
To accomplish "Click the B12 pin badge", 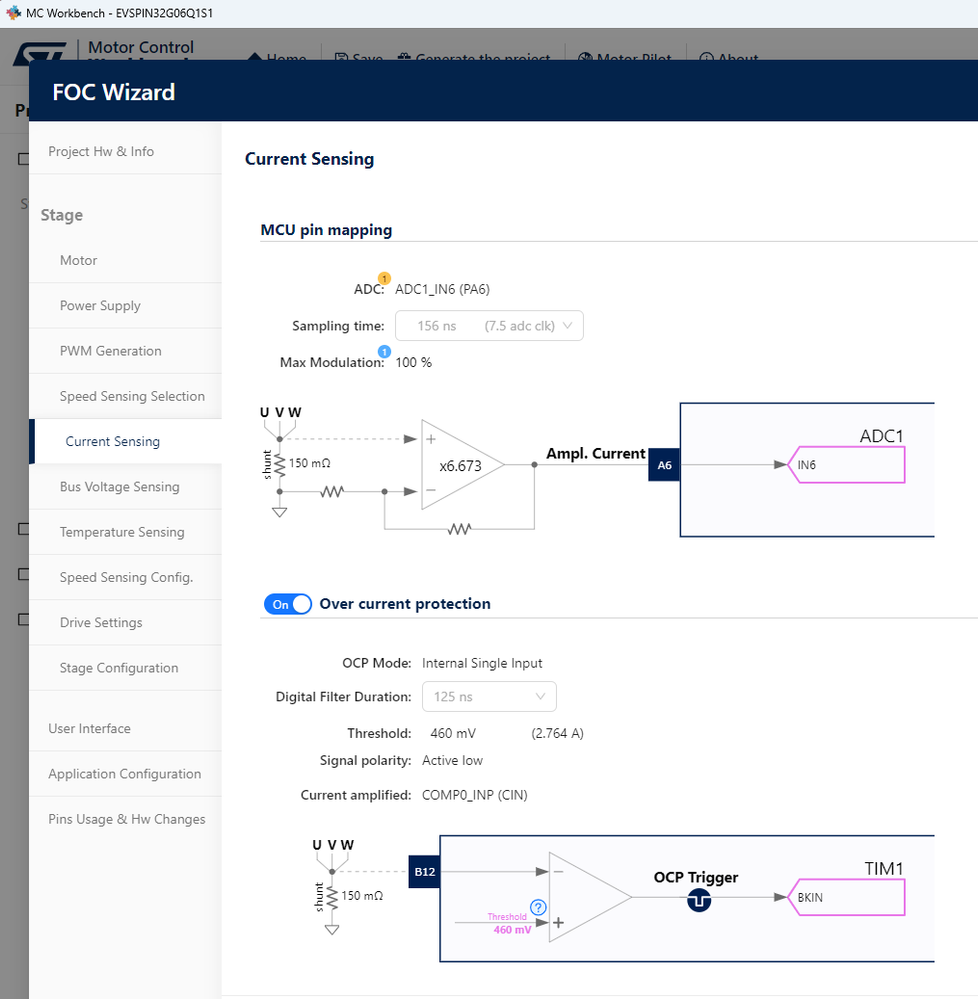I will pos(425,872).
